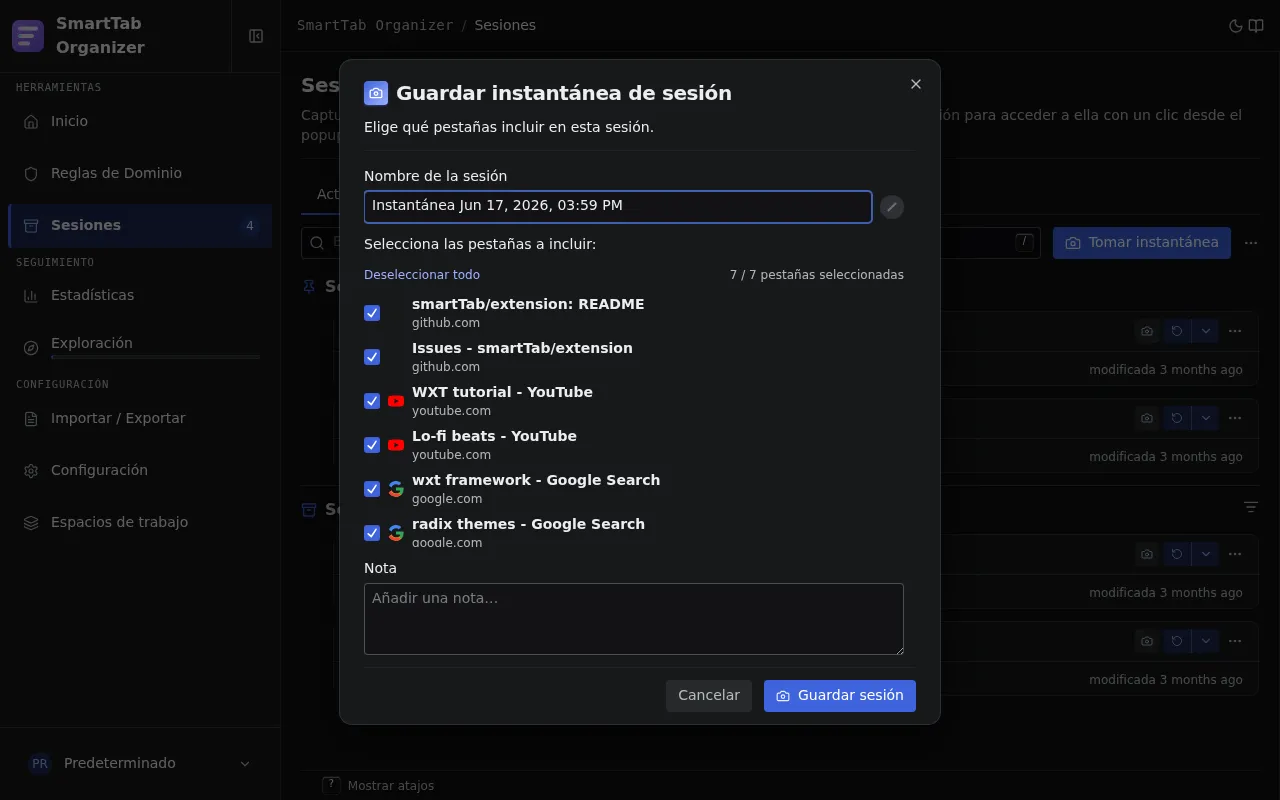Click 'Selecciona las pestañas a incluir:' text
This screenshot has width=1280, height=800.
coord(480,244)
